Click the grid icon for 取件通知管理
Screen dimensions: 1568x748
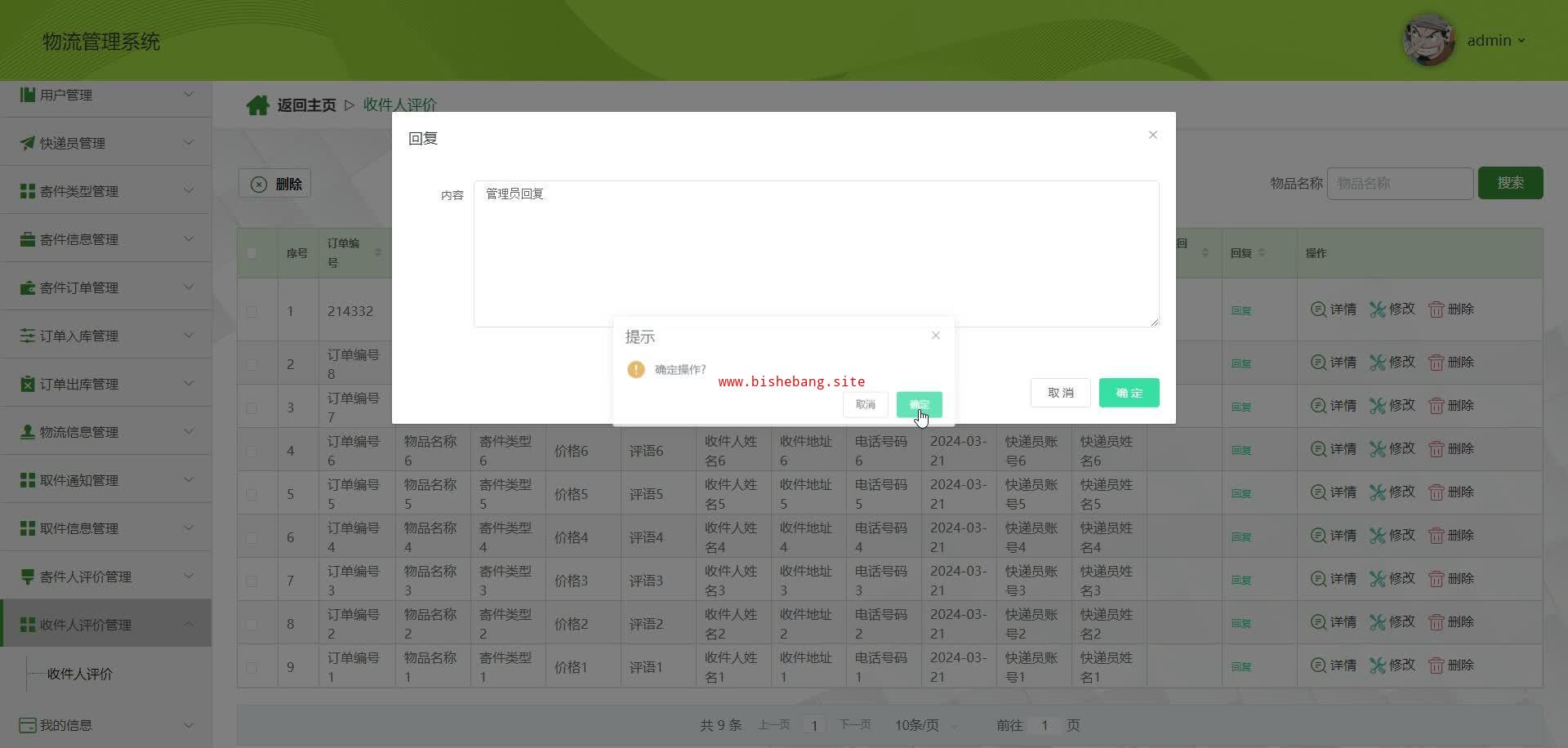[28, 480]
